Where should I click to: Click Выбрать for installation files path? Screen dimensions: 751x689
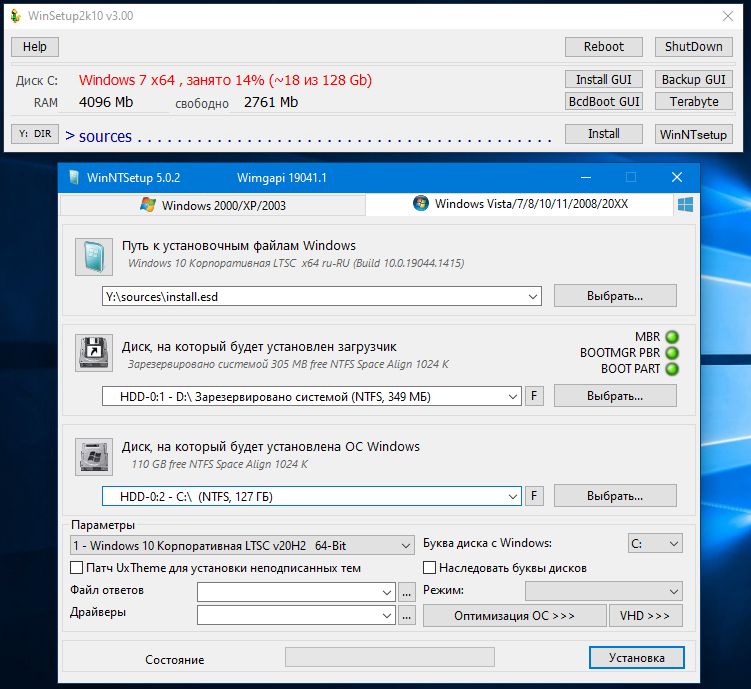pos(615,296)
